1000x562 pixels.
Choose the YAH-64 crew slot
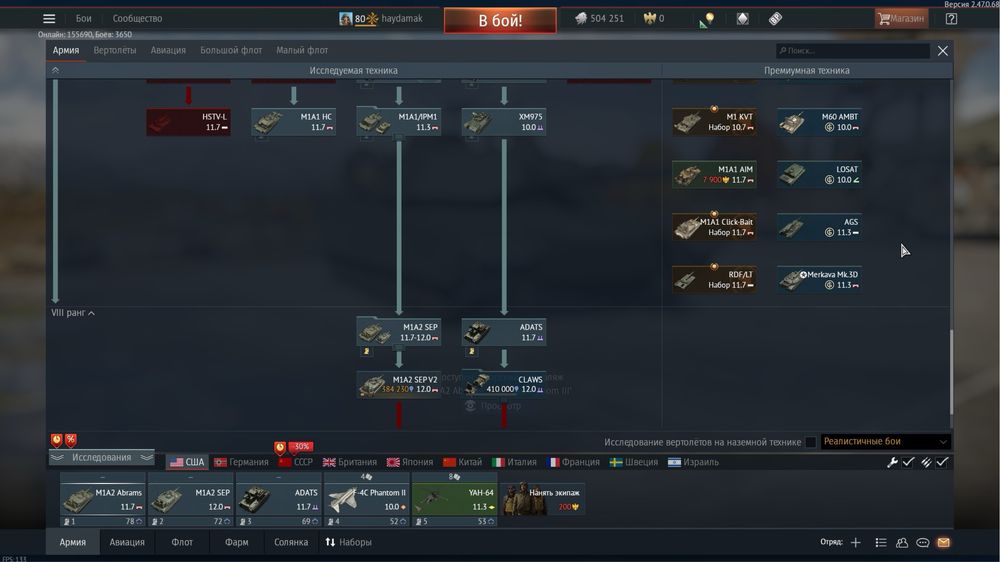(454, 499)
